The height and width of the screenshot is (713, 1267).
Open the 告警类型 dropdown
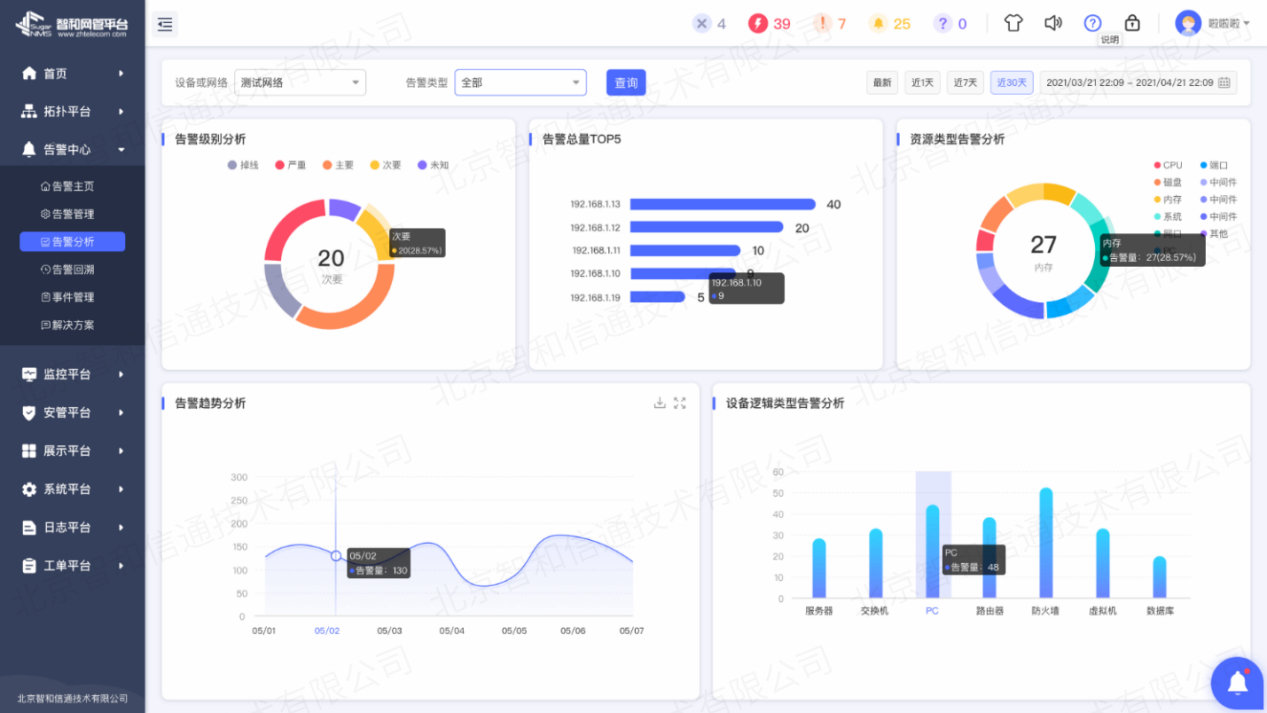tap(520, 83)
